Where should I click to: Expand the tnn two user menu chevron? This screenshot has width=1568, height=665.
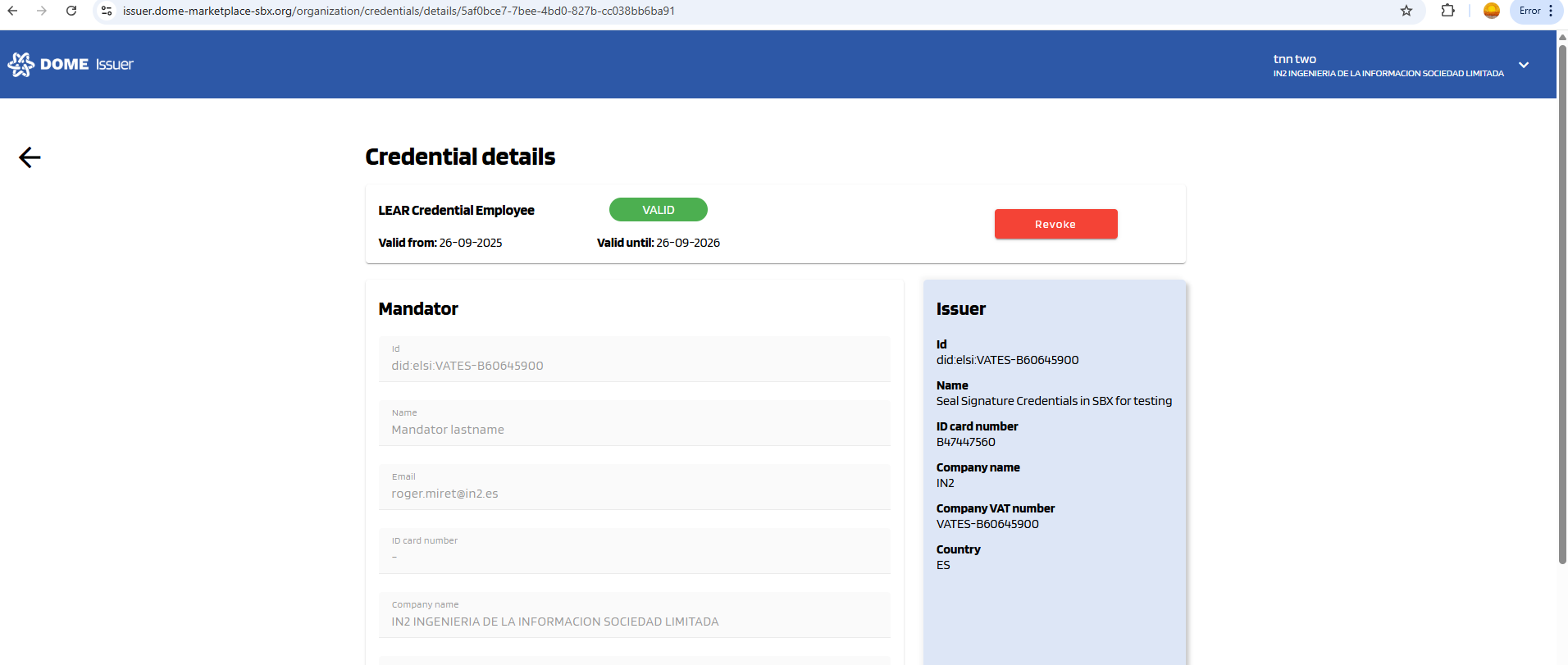coord(1524,65)
